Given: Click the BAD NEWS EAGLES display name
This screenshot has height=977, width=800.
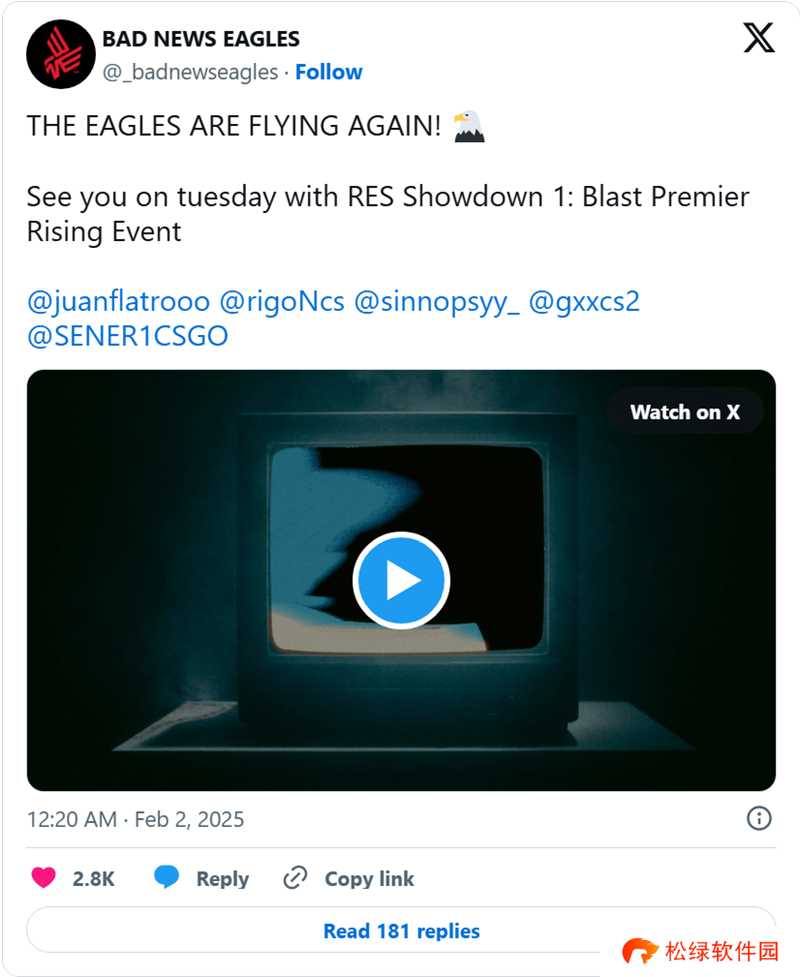Looking at the screenshot, I should click(201, 40).
